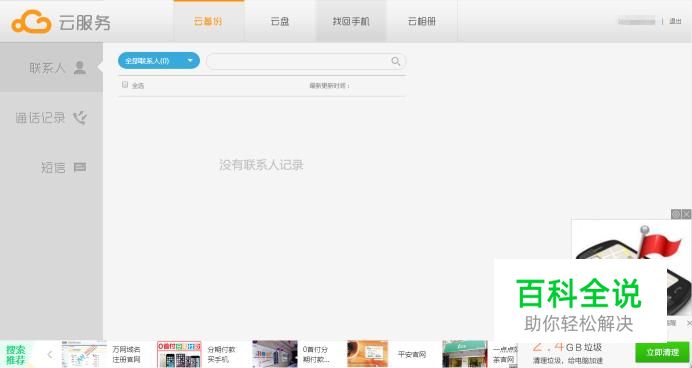This screenshot has height=368, width=692.
Task: Click the magnifier search icon
Action: (x=396, y=61)
